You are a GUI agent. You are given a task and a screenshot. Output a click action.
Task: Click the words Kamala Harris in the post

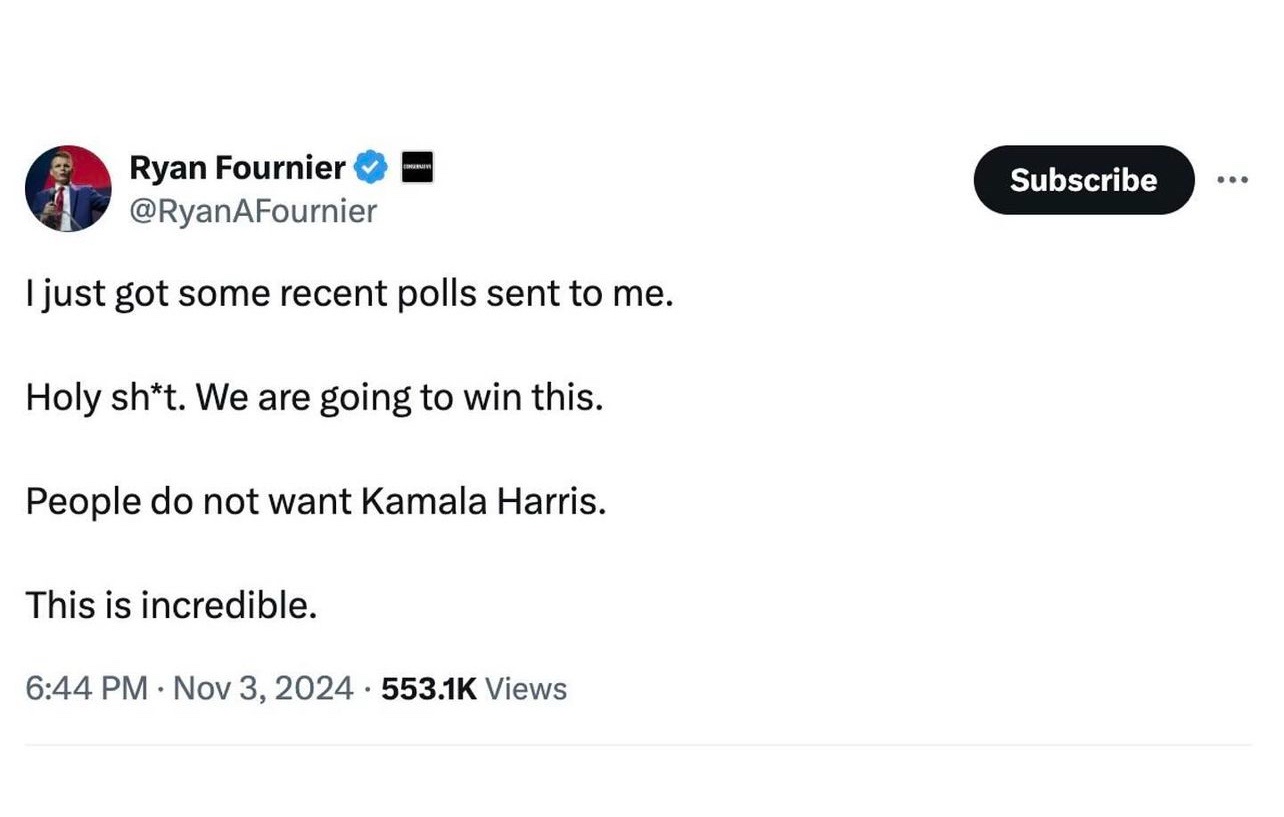click(x=483, y=501)
